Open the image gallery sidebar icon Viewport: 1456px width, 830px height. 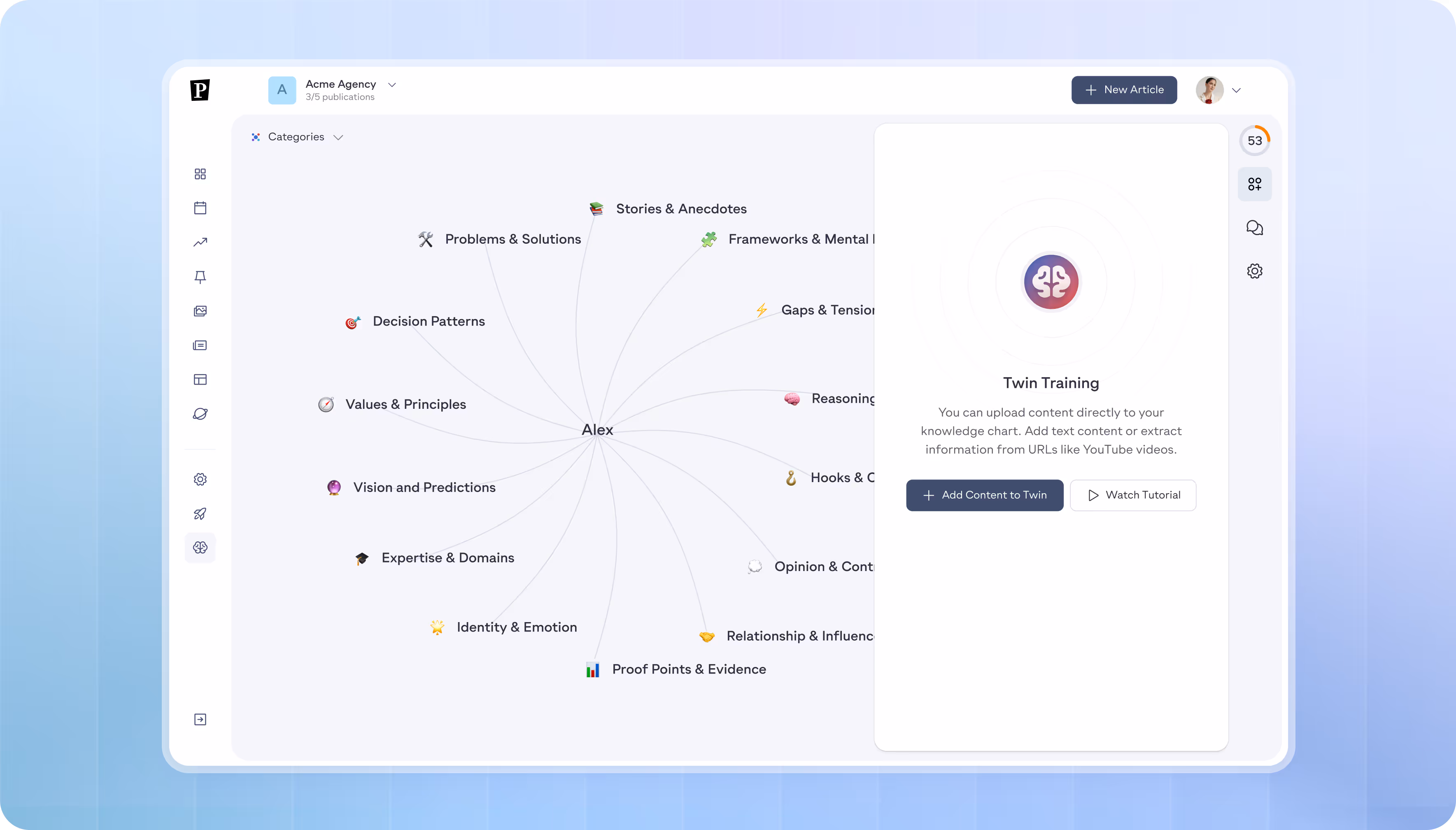[200, 311]
